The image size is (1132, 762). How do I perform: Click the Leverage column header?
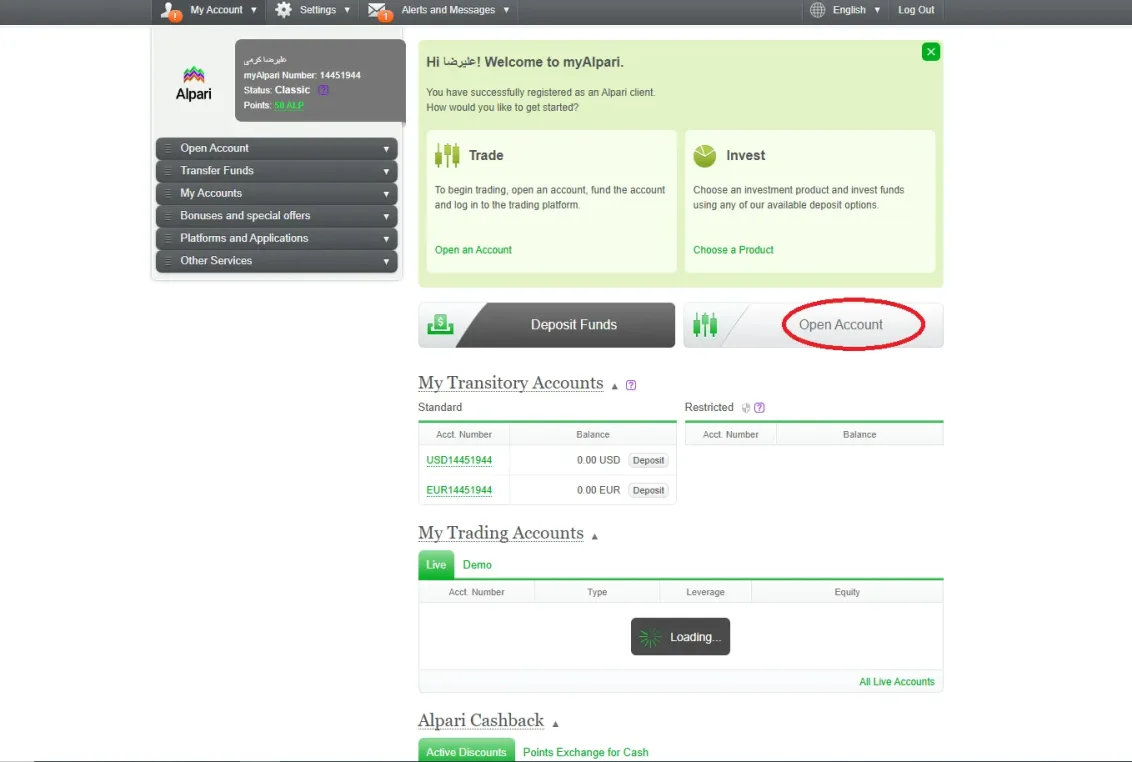coord(705,592)
